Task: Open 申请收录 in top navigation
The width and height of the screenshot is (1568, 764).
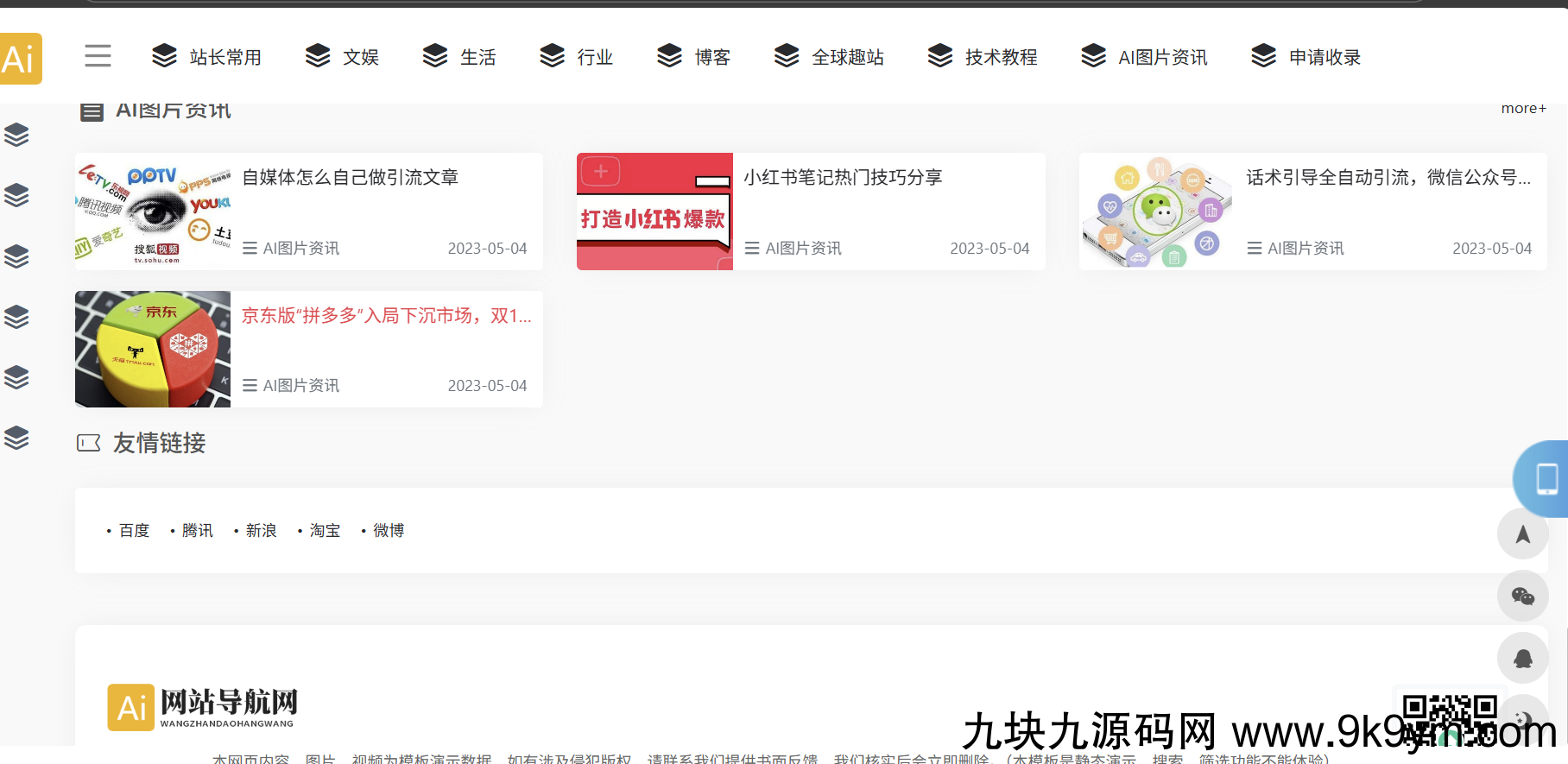Action: click(x=1325, y=57)
